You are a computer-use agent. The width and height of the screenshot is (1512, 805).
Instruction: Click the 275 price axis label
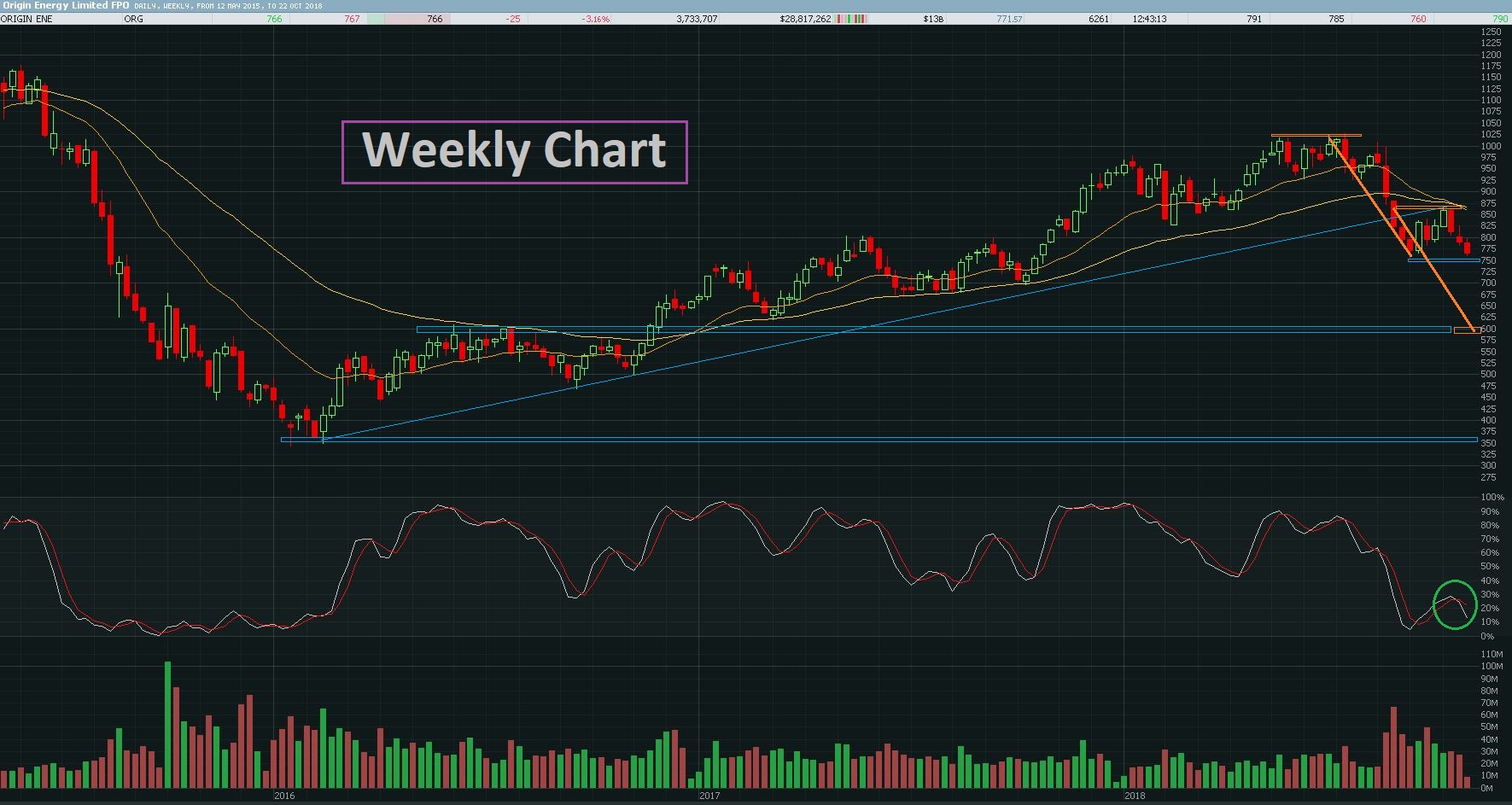click(x=1489, y=477)
